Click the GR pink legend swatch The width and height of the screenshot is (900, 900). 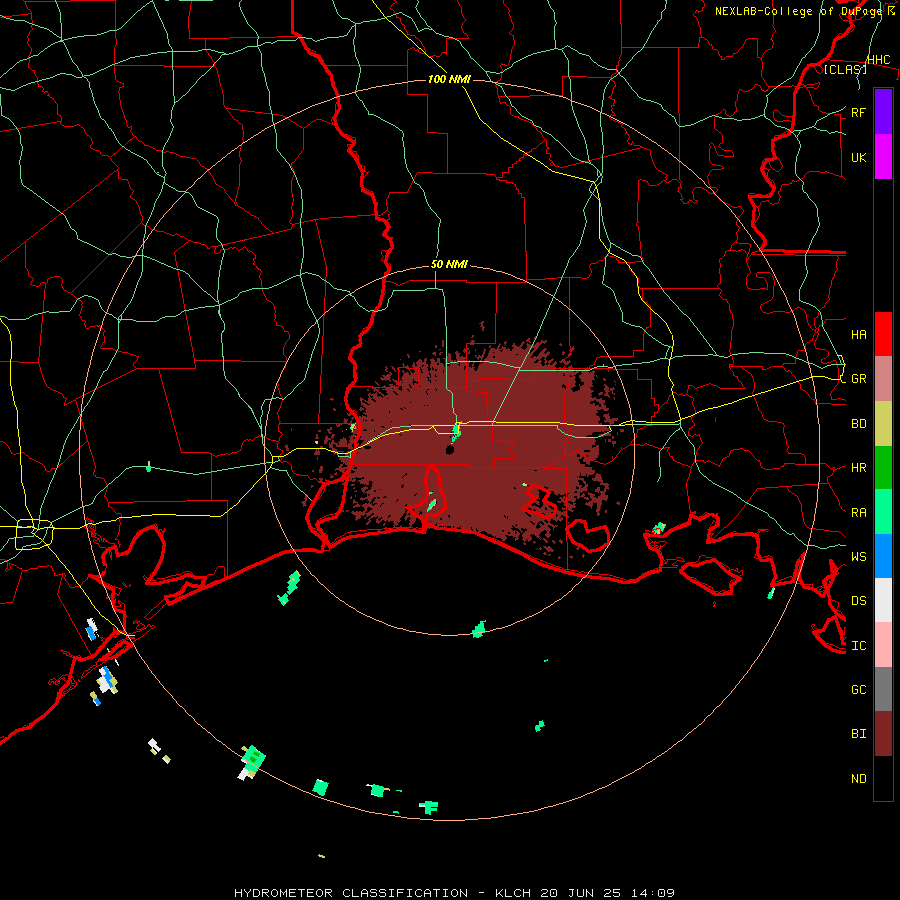883,379
